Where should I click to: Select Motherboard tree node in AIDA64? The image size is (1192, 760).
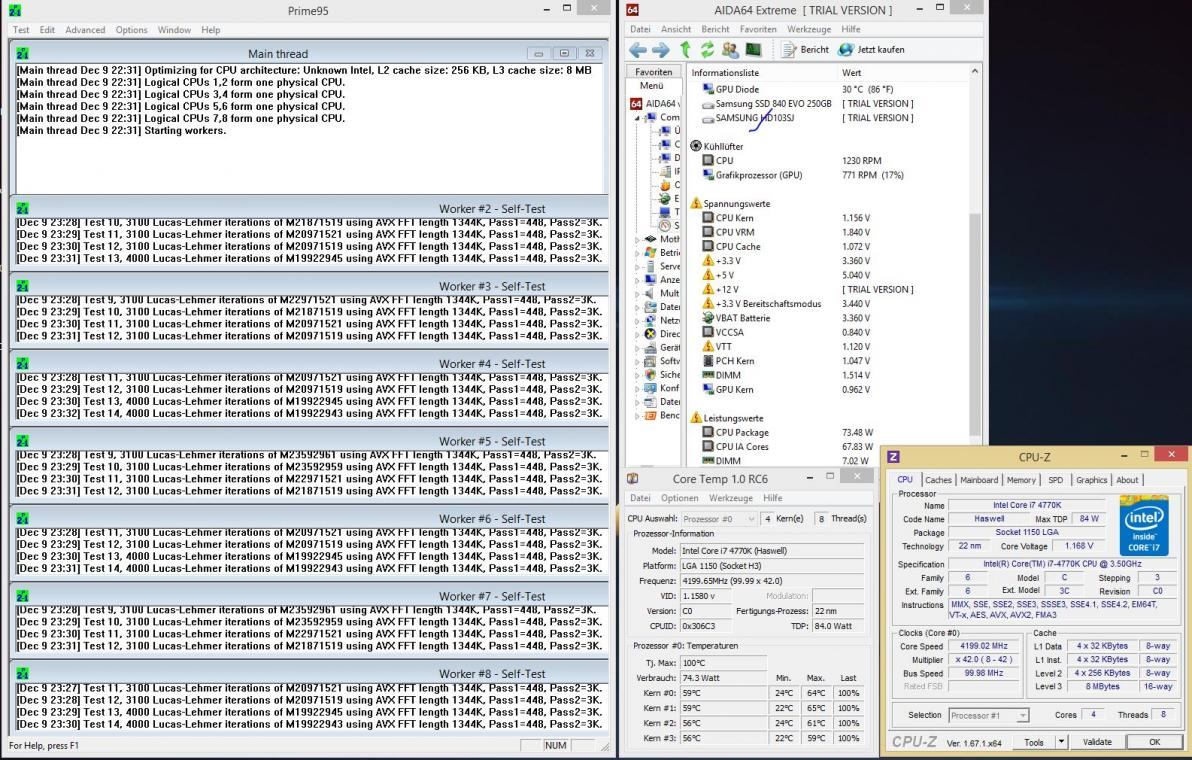tap(662, 239)
